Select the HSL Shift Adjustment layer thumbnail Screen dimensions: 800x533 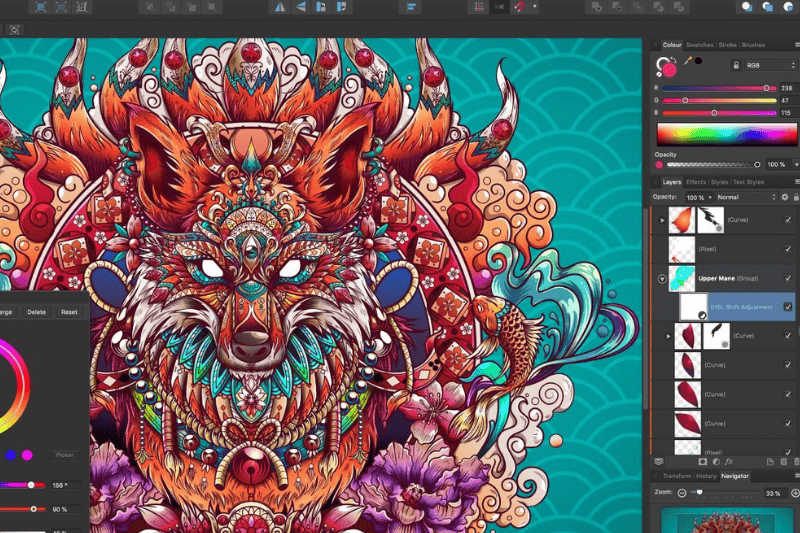pyautogui.click(x=693, y=307)
